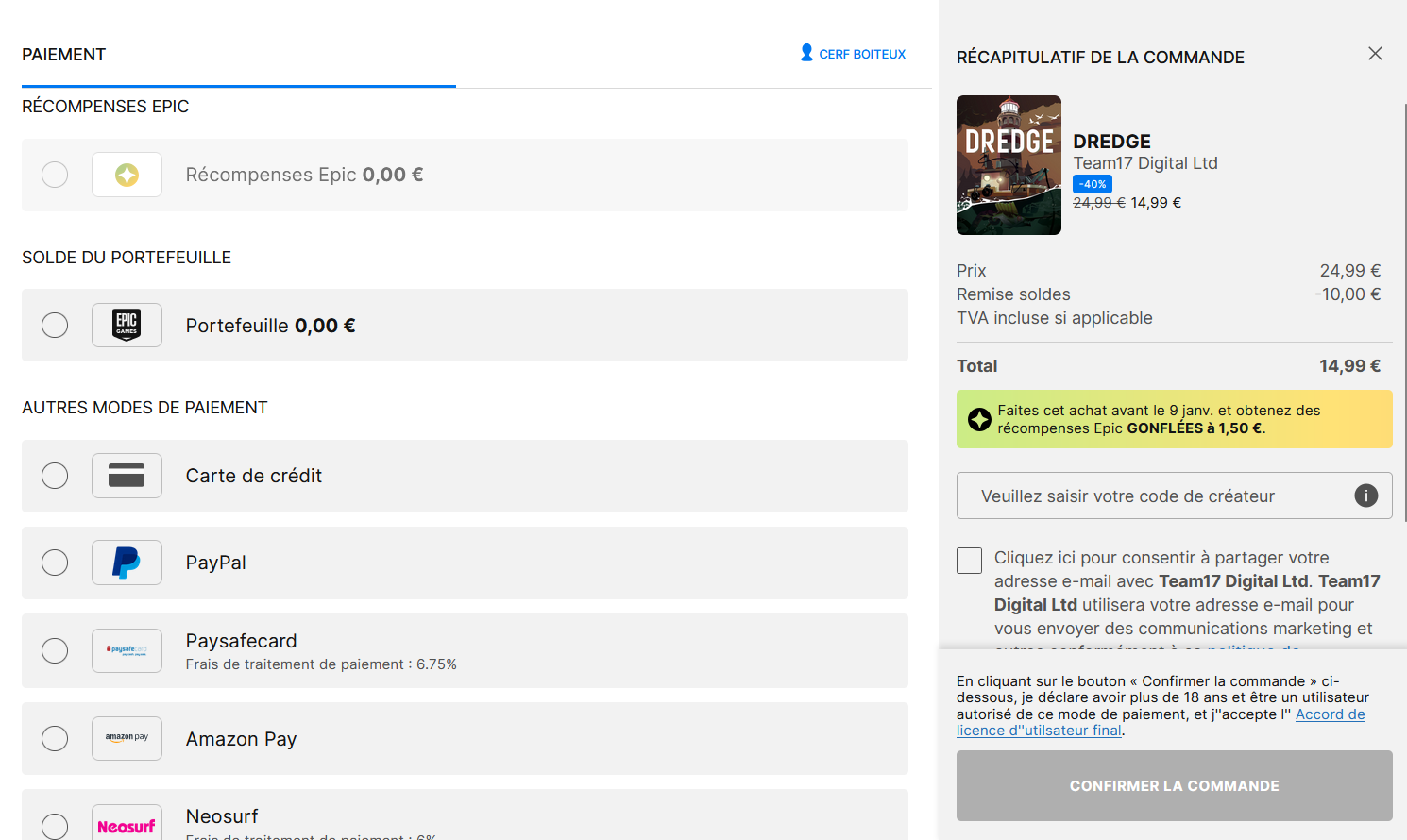1407x840 pixels.
Task: Close the order summary panel
Action: click(x=1375, y=54)
